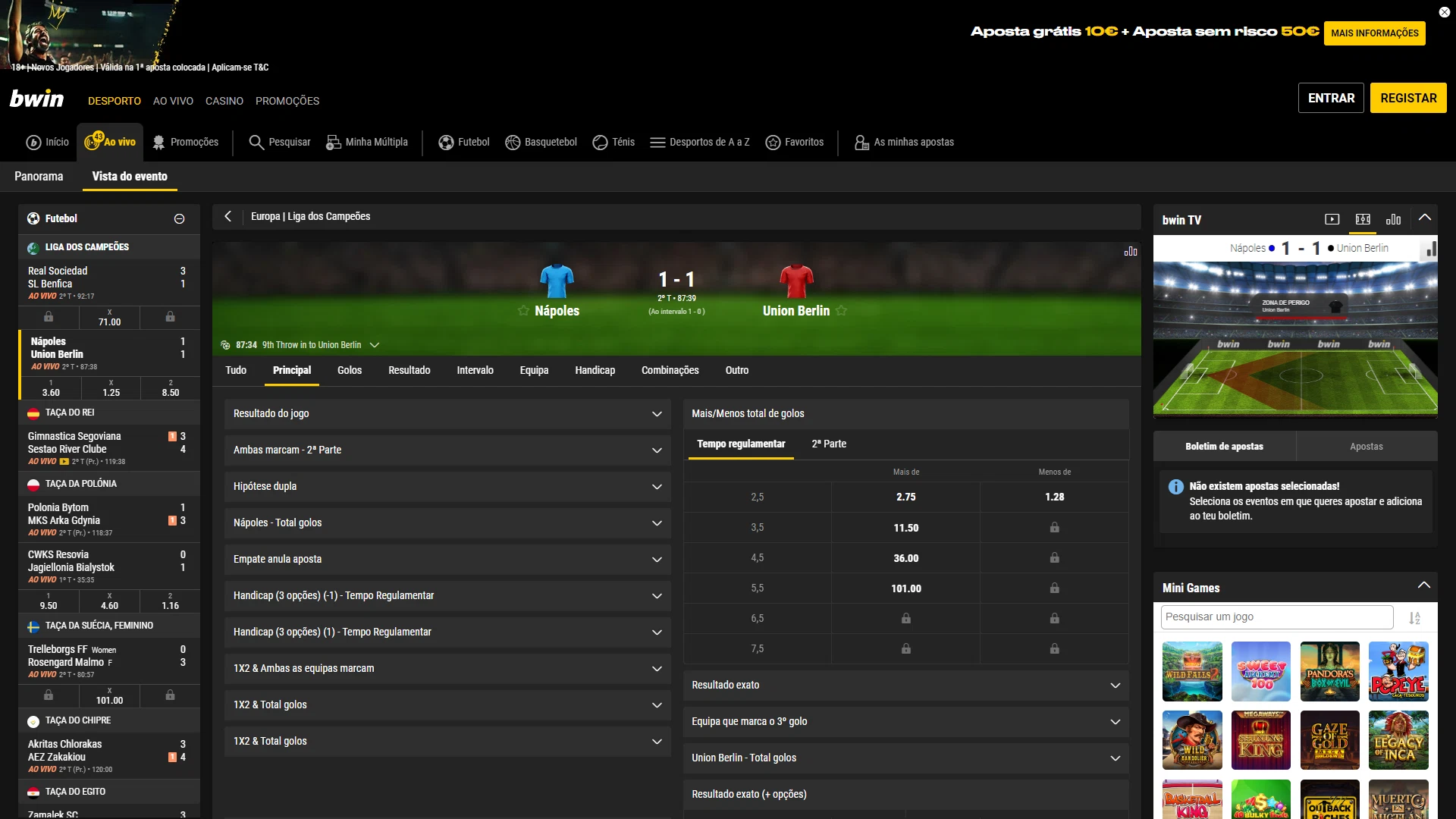Select the Ténis sport shortcut
The width and height of the screenshot is (1456, 819).
pos(613,143)
